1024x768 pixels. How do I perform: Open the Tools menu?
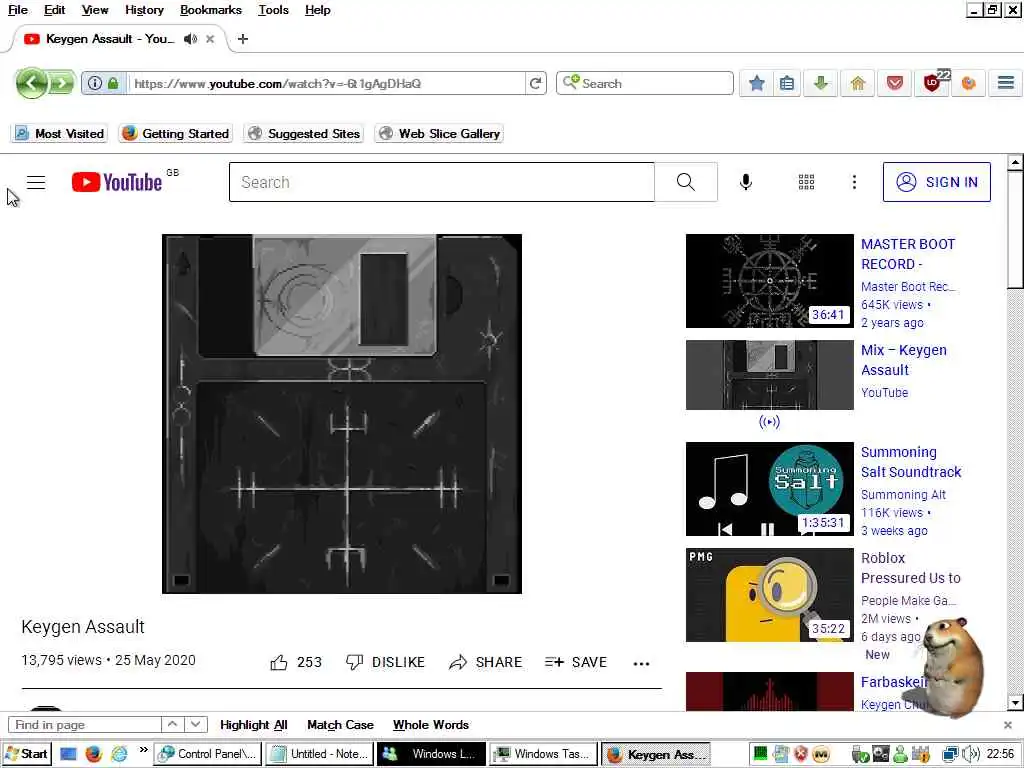(273, 10)
